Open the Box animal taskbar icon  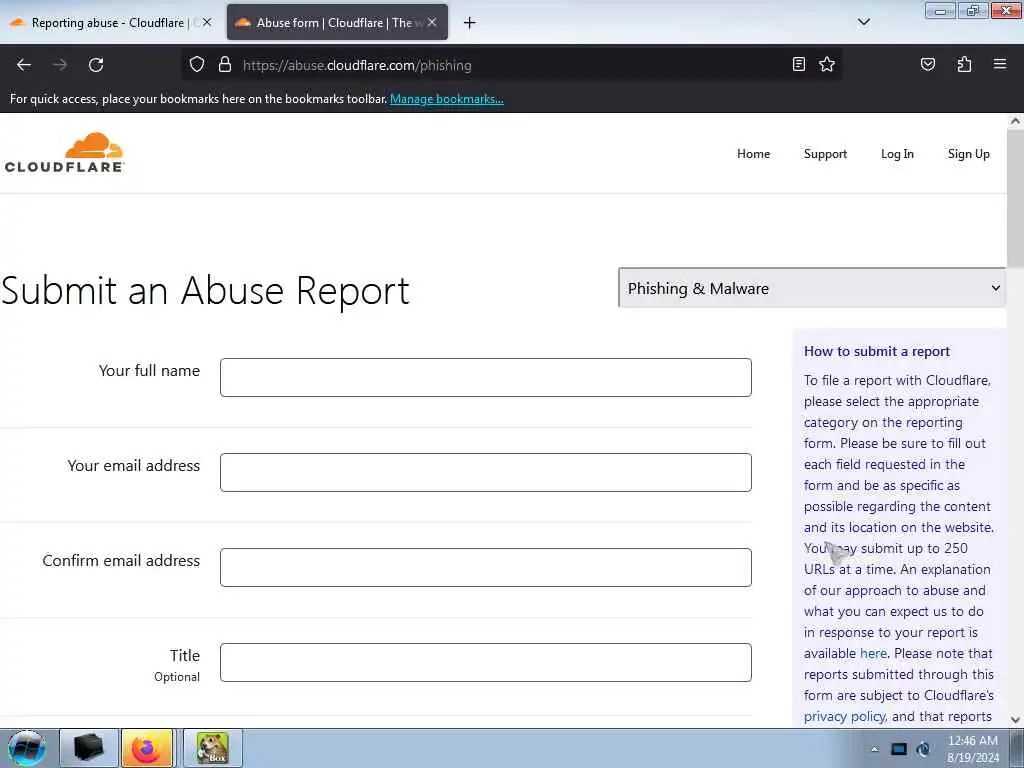213,748
